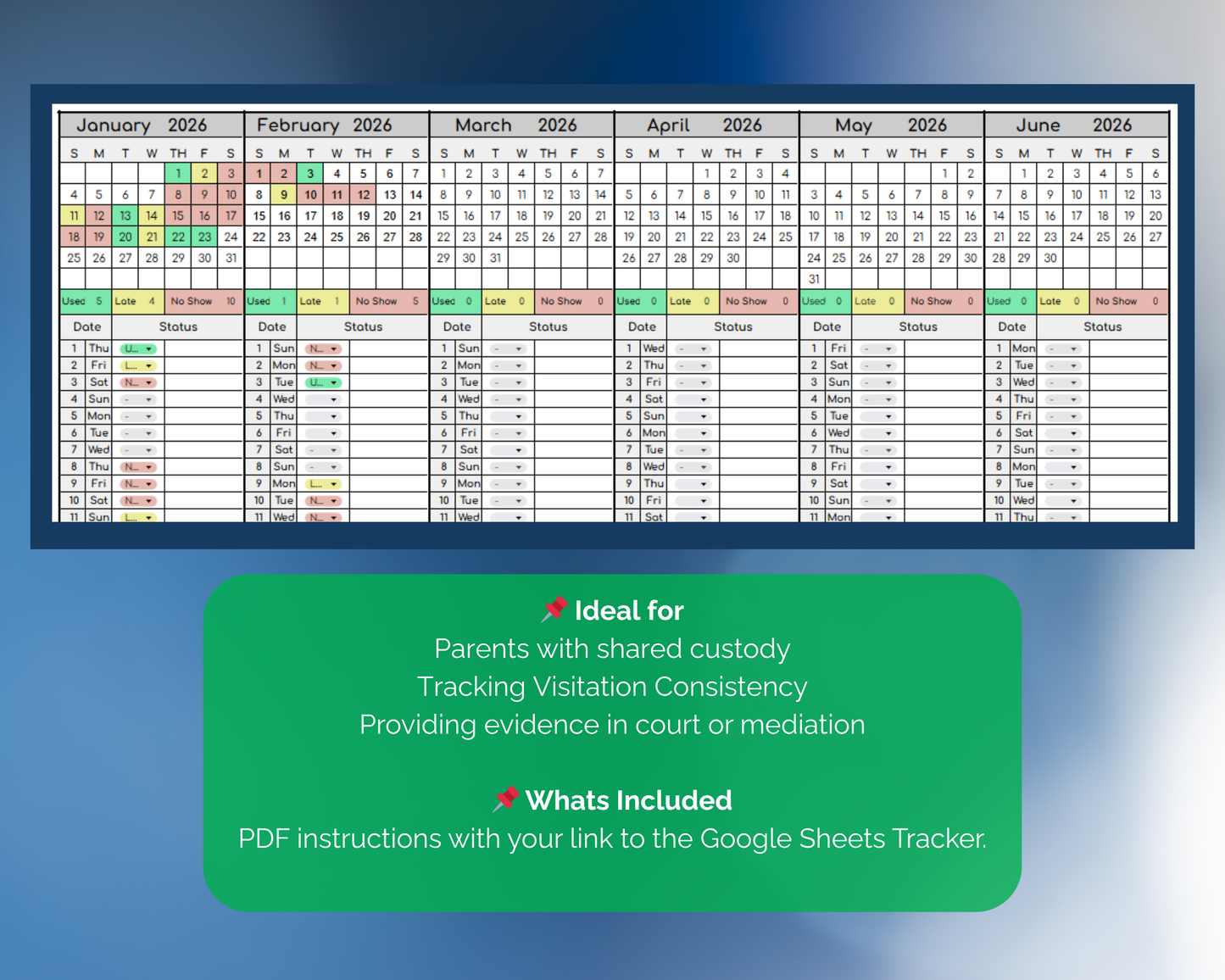Click the Date column header under January

[x=86, y=326]
